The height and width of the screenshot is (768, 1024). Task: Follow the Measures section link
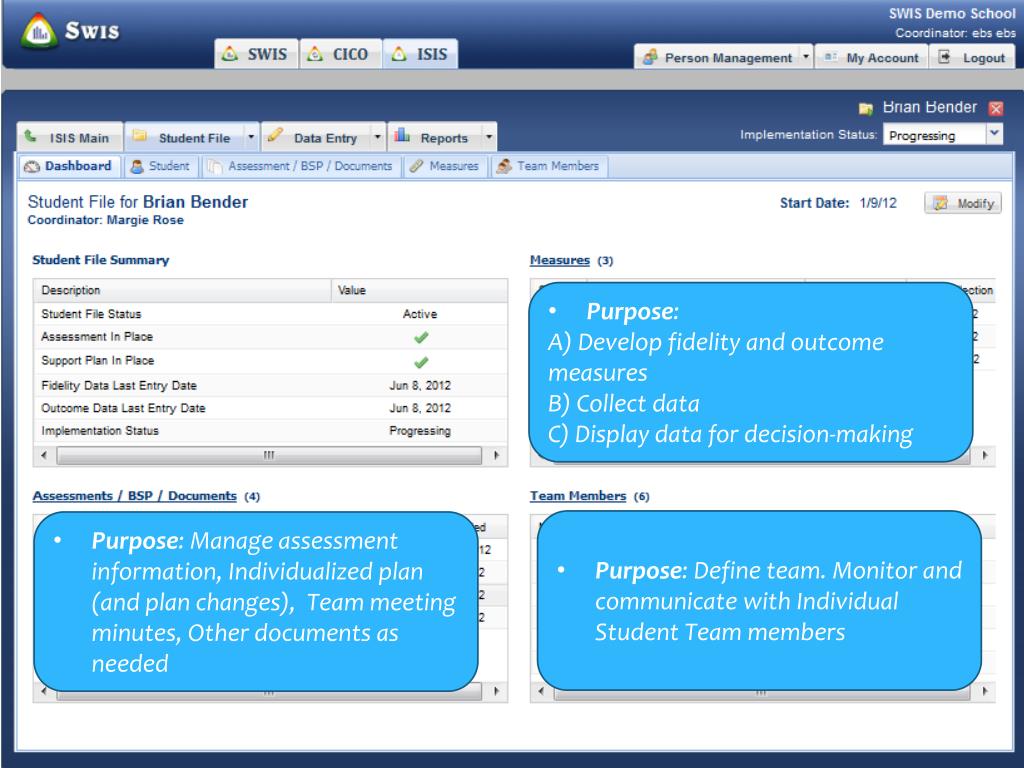(560, 260)
